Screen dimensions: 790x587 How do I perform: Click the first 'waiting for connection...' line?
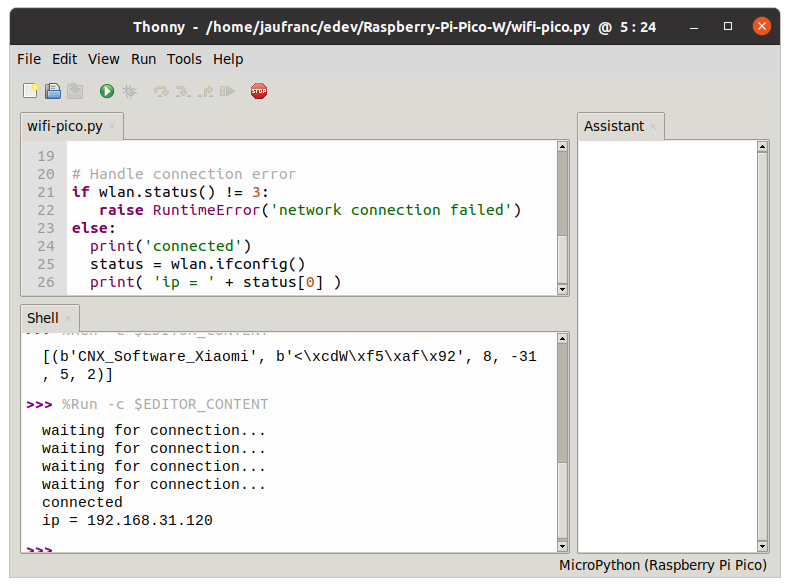pos(154,430)
